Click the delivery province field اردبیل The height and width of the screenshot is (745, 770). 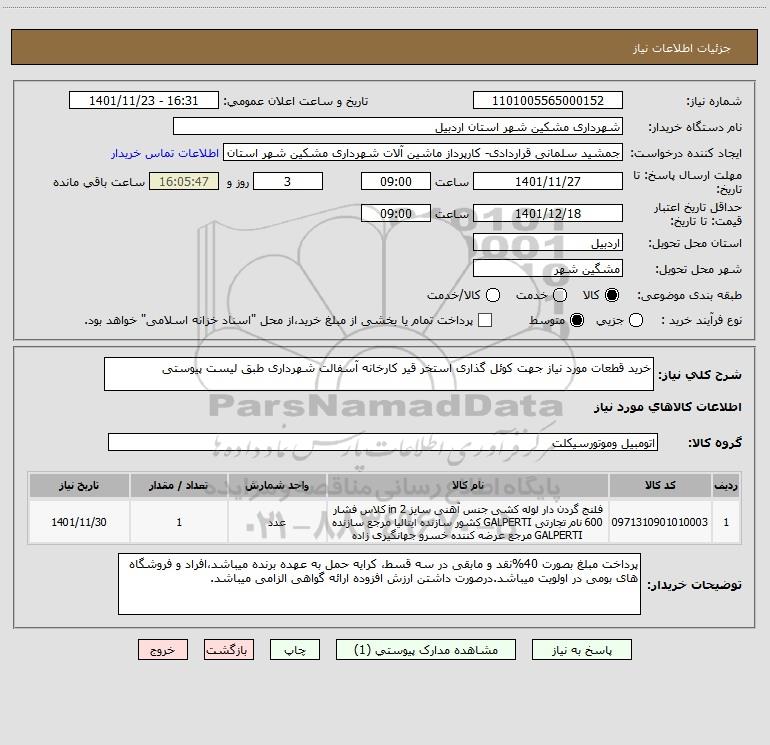point(548,243)
